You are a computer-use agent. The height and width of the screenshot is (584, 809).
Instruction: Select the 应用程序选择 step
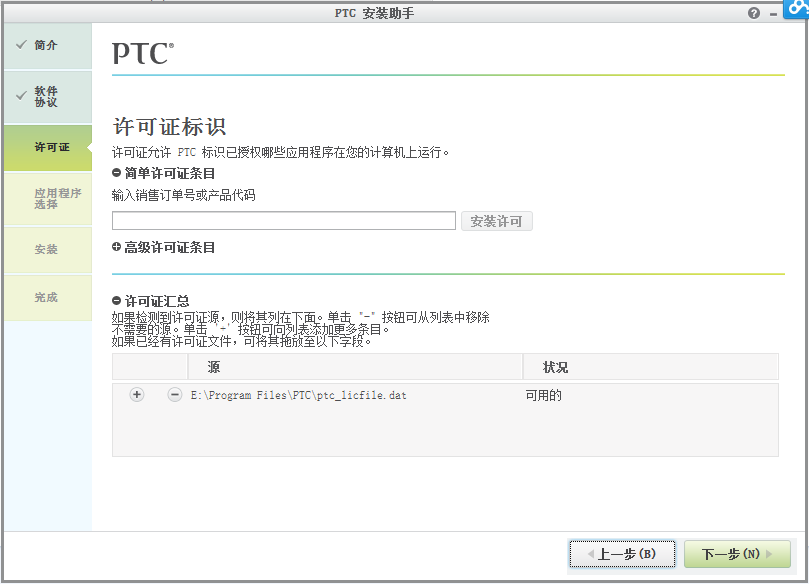click(48, 199)
